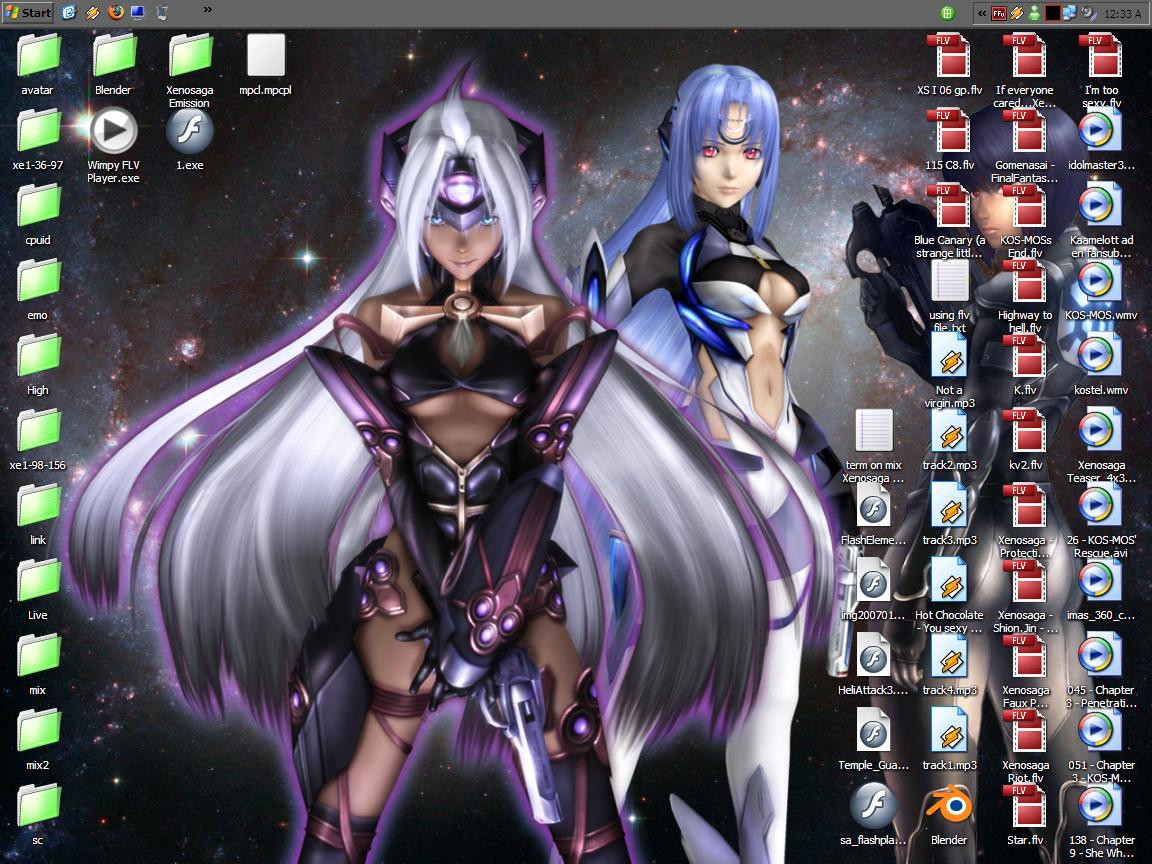The image size is (1152, 864).
Task: Select the cpuid folder
Action: (37, 215)
